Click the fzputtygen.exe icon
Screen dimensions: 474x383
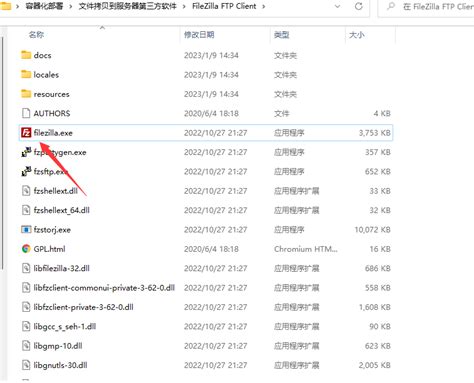[26, 152]
